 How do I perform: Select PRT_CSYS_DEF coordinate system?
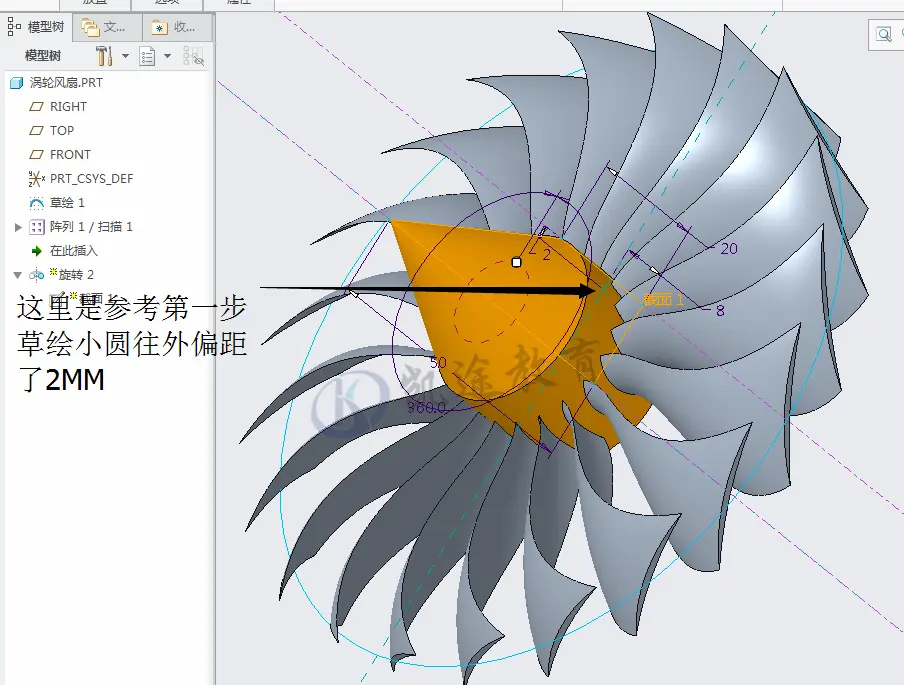click(x=81, y=179)
